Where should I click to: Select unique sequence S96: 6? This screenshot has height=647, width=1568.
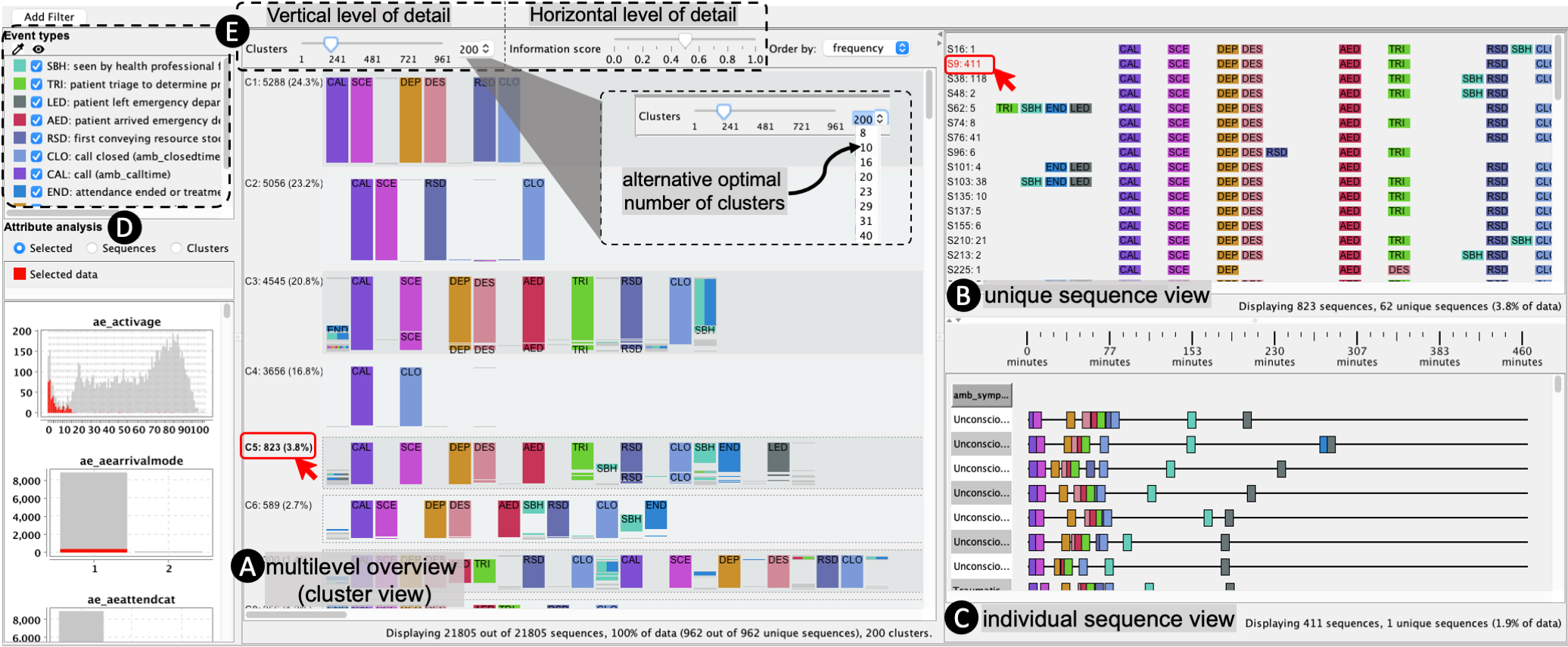[x=962, y=152]
